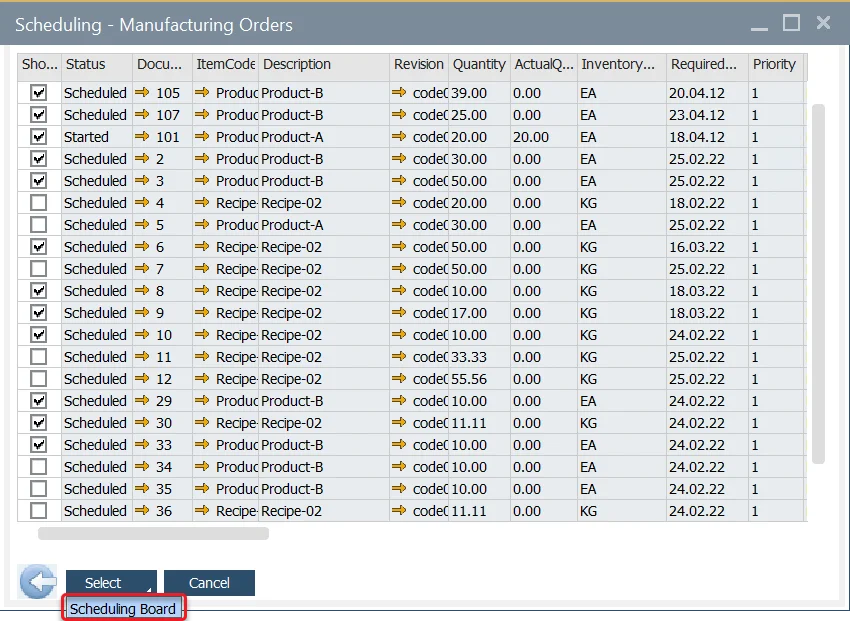The image size is (850, 621).
Task: Open the Scheduling Board
Action: 122,606
